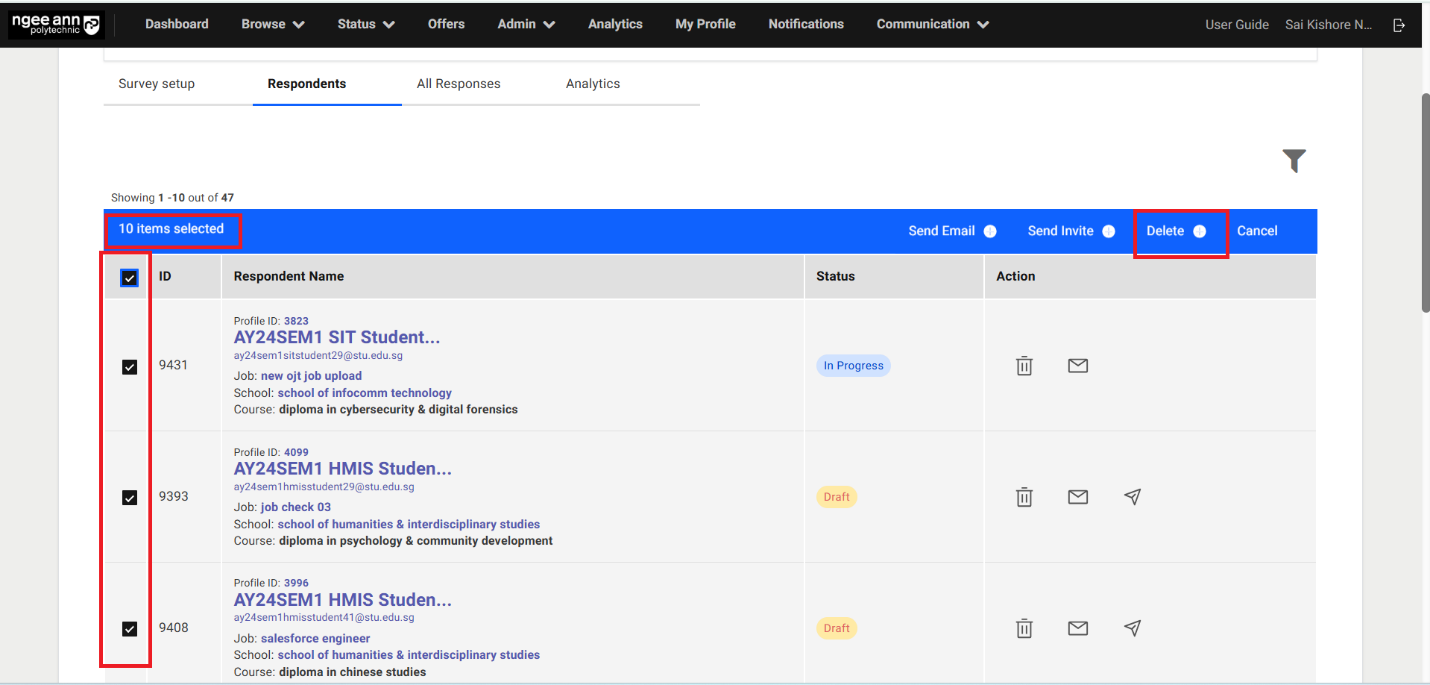Switch to the All Responses tab
The width and height of the screenshot is (1430, 685).
[x=459, y=84]
